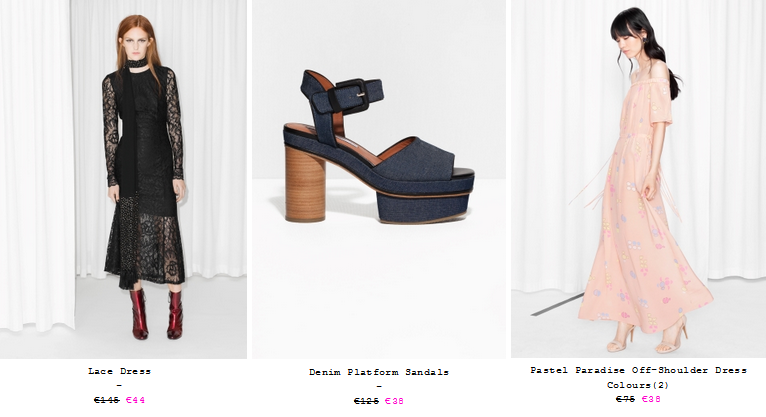Click the nude heels in pastel dress photo
The image size is (766, 417).
(x=648, y=335)
